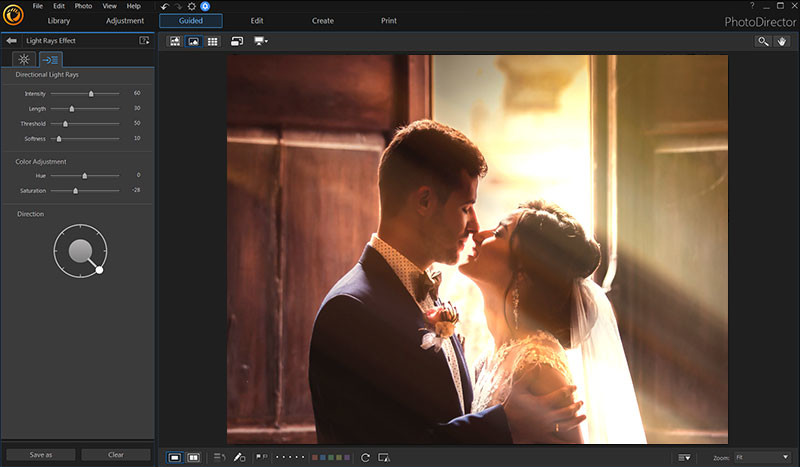Switch to thumbnail grid view mode

click(213, 41)
